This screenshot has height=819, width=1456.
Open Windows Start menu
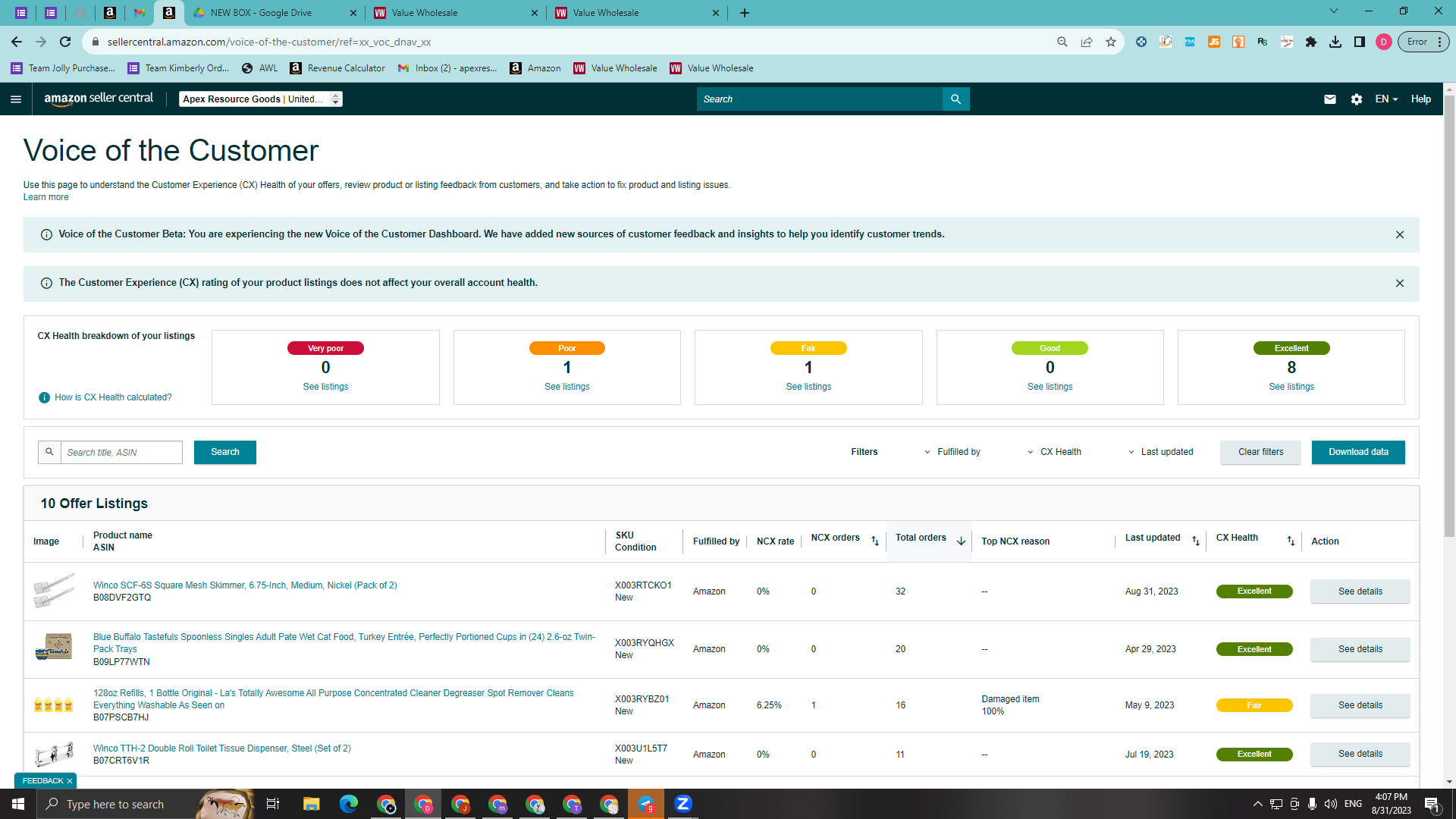click(x=18, y=804)
